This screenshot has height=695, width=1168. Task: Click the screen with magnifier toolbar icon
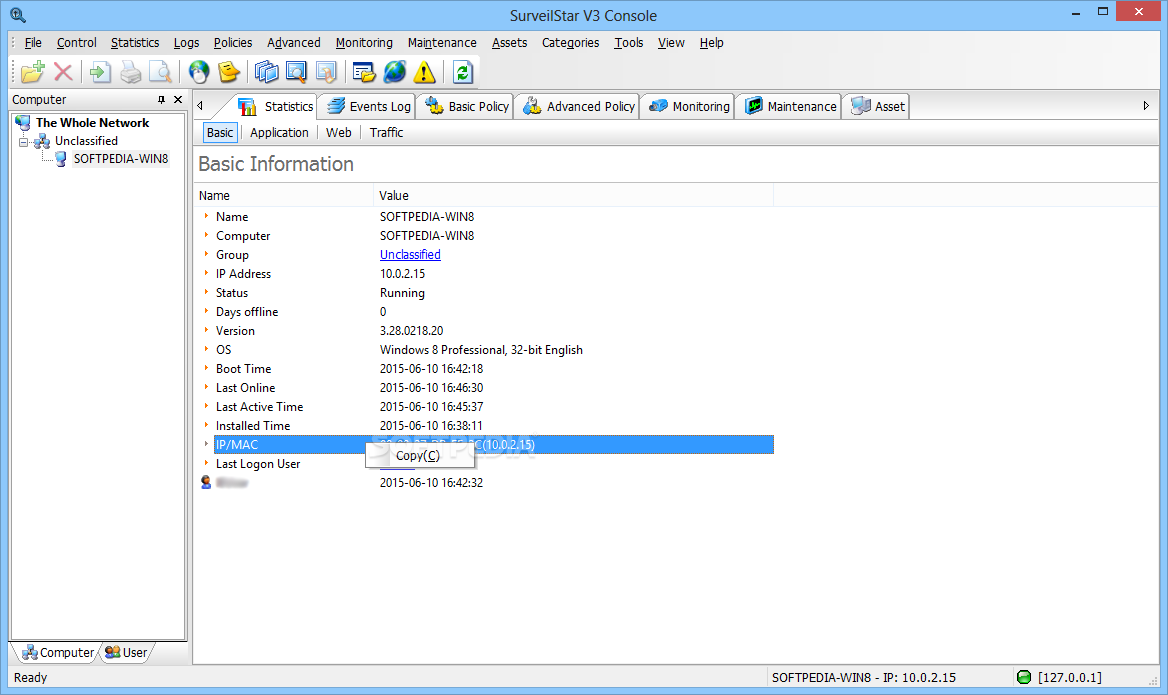(x=296, y=72)
